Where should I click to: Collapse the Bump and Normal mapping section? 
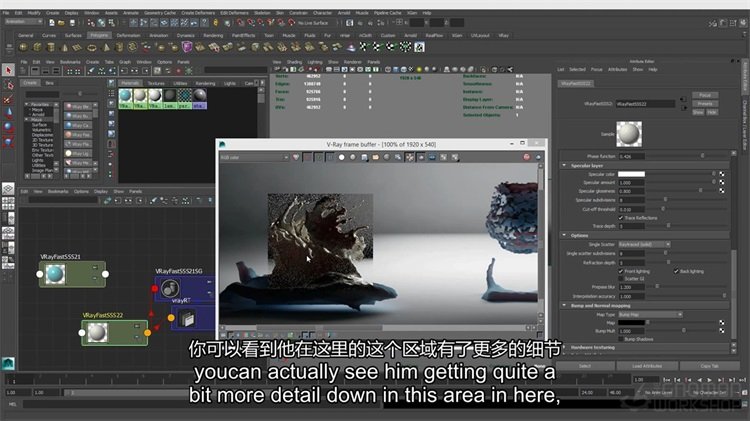[x=564, y=305]
